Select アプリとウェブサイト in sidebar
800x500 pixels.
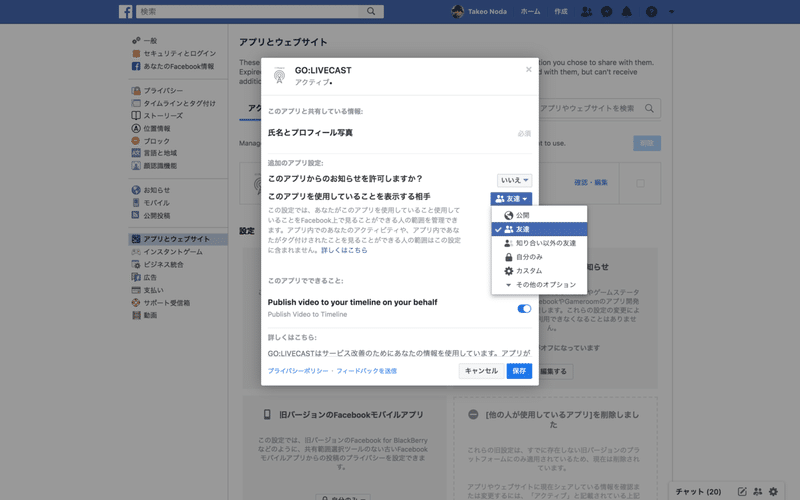(178, 239)
